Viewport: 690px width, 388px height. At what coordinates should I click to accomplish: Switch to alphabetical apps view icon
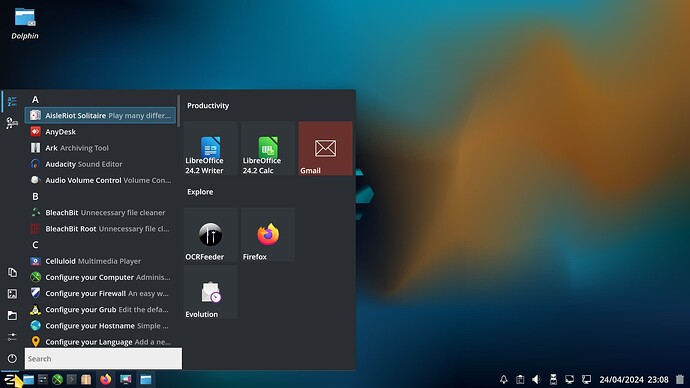12,102
